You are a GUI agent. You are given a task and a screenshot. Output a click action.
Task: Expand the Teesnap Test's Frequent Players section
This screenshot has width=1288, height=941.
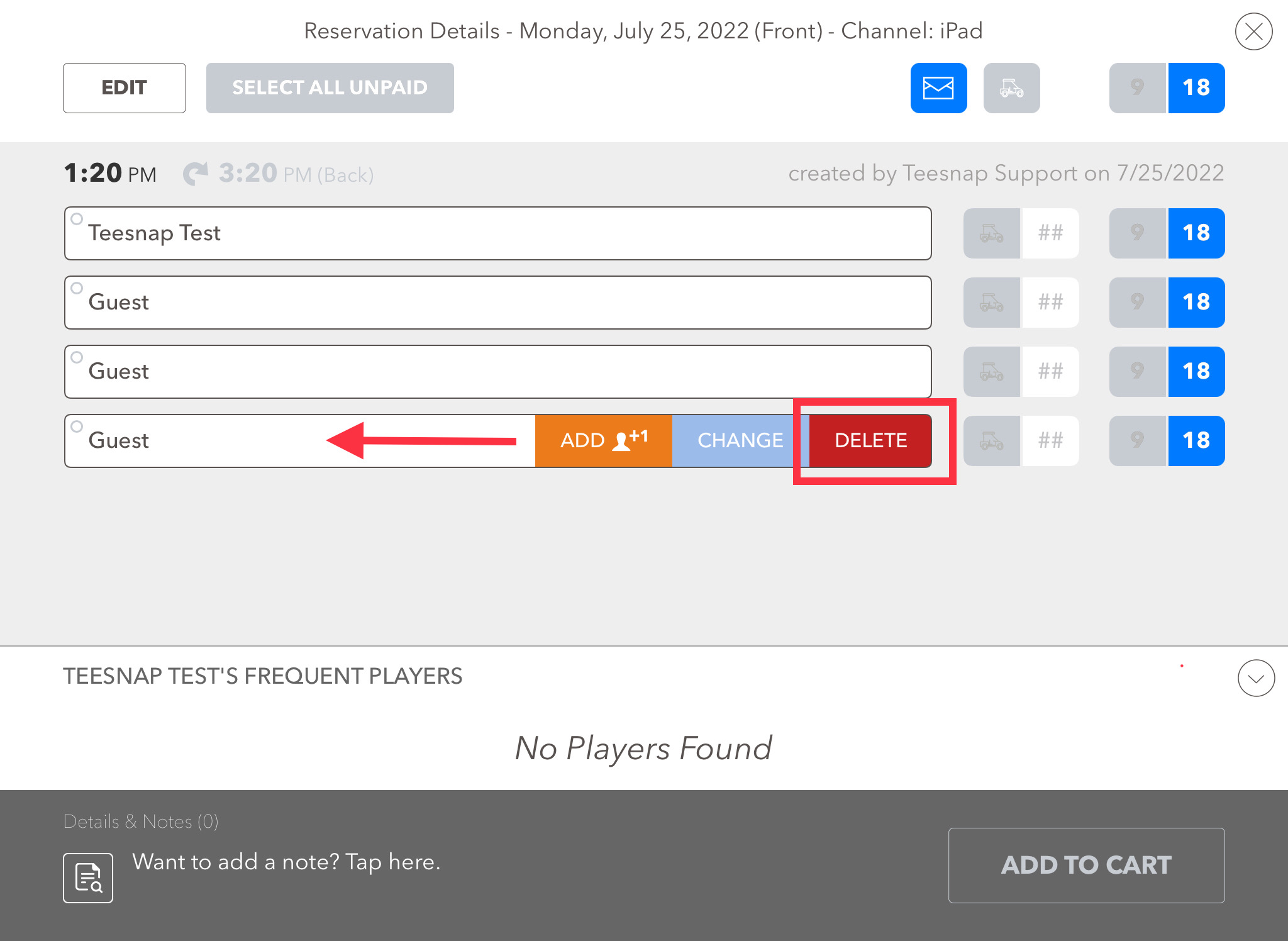point(1256,678)
